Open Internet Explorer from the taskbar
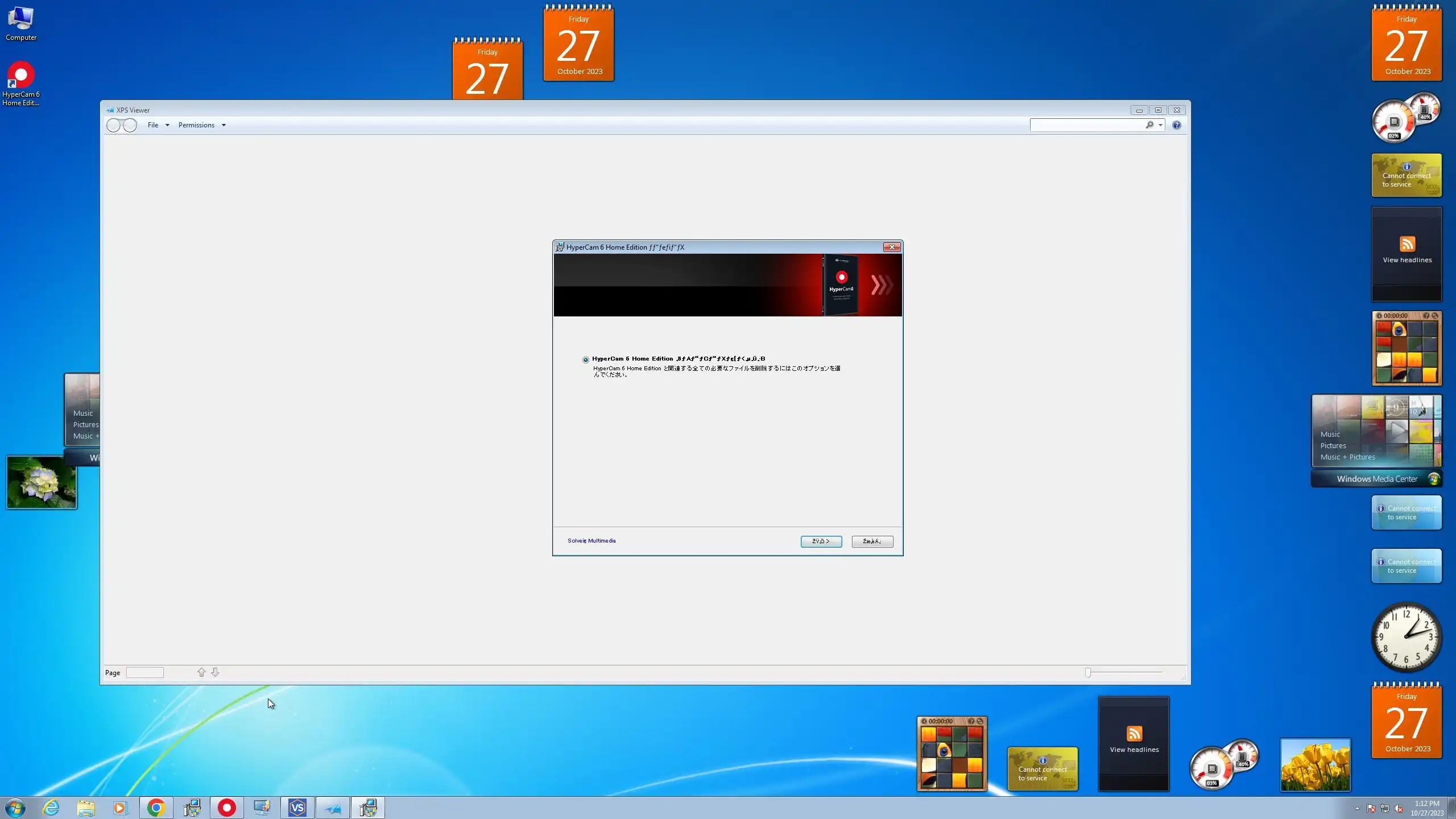This screenshot has height=819, width=1456. pyautogui.click(x=51, y=808)
